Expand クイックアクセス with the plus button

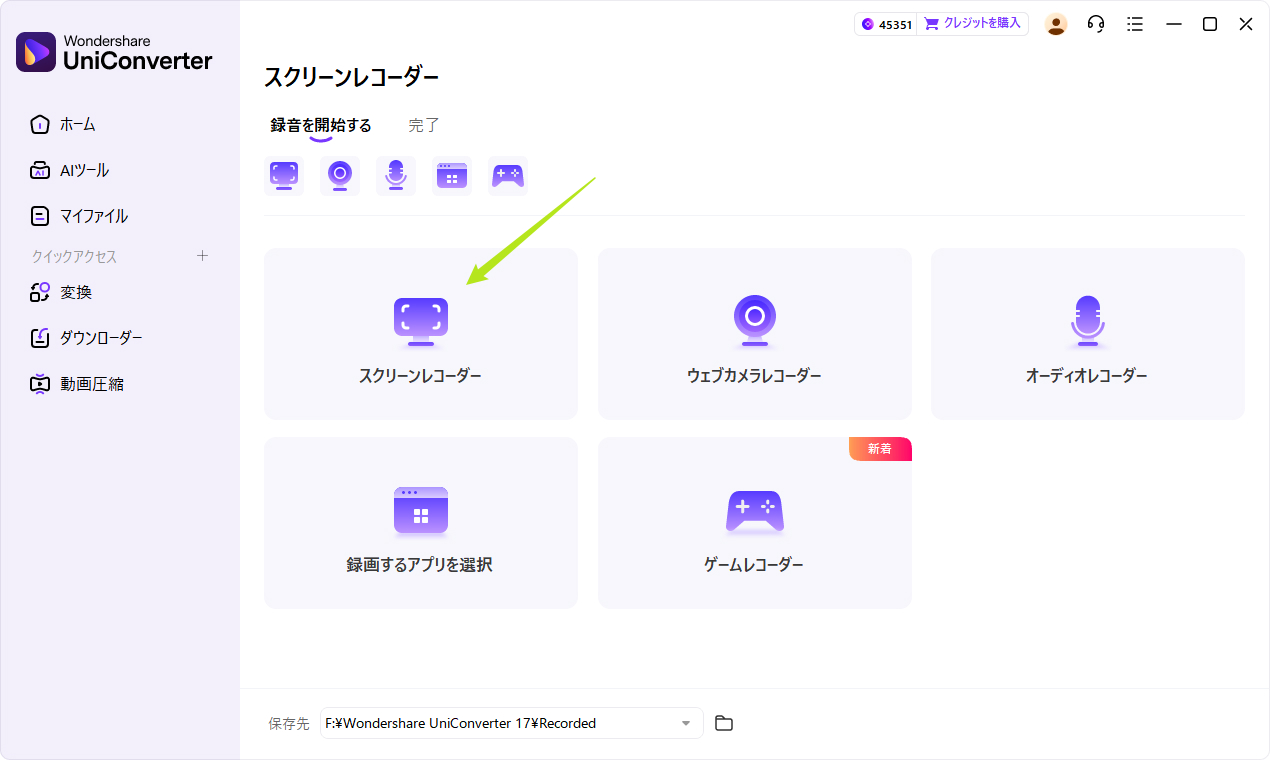point(202,256)
